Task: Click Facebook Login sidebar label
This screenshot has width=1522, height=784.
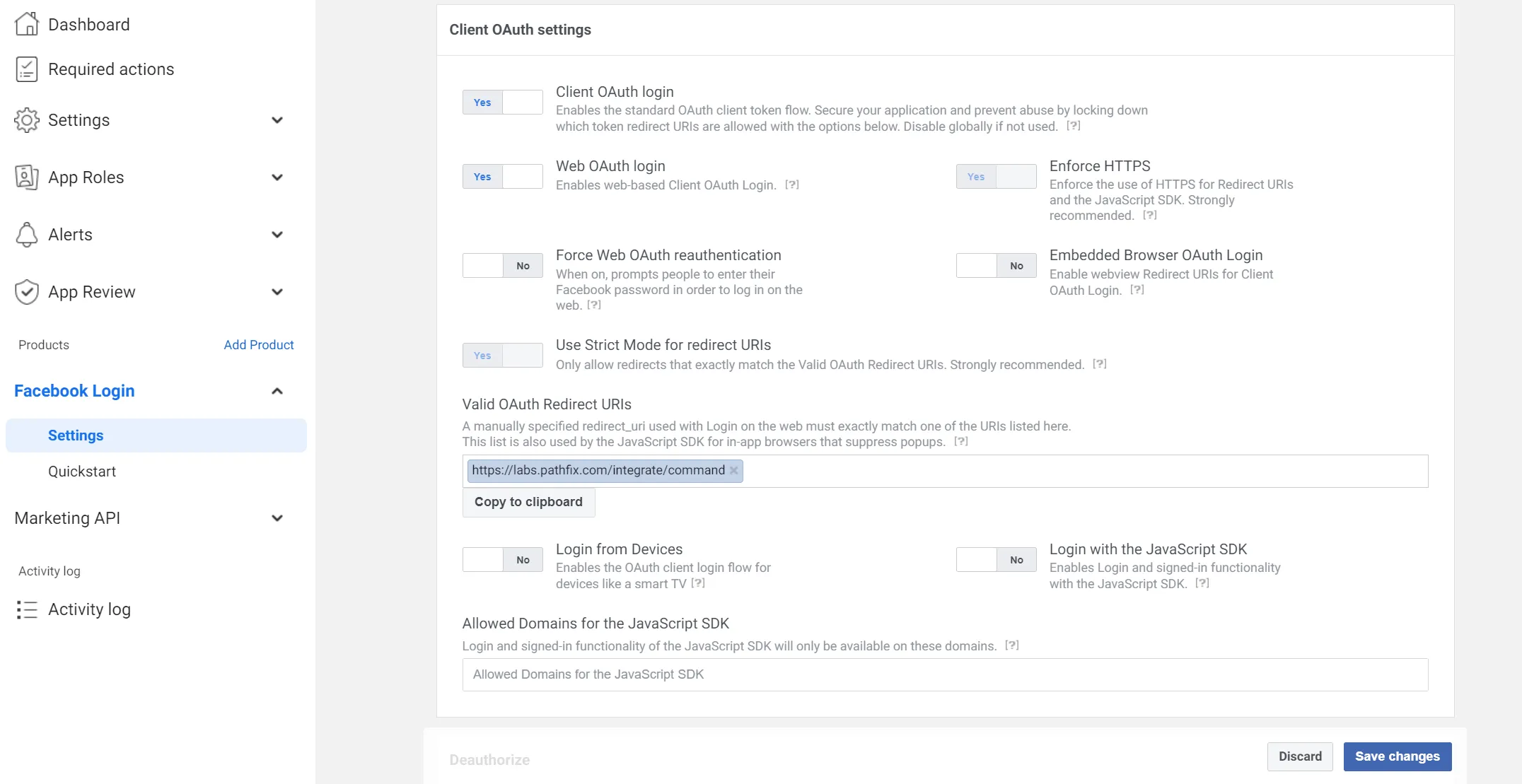Action: pos(74,391)
